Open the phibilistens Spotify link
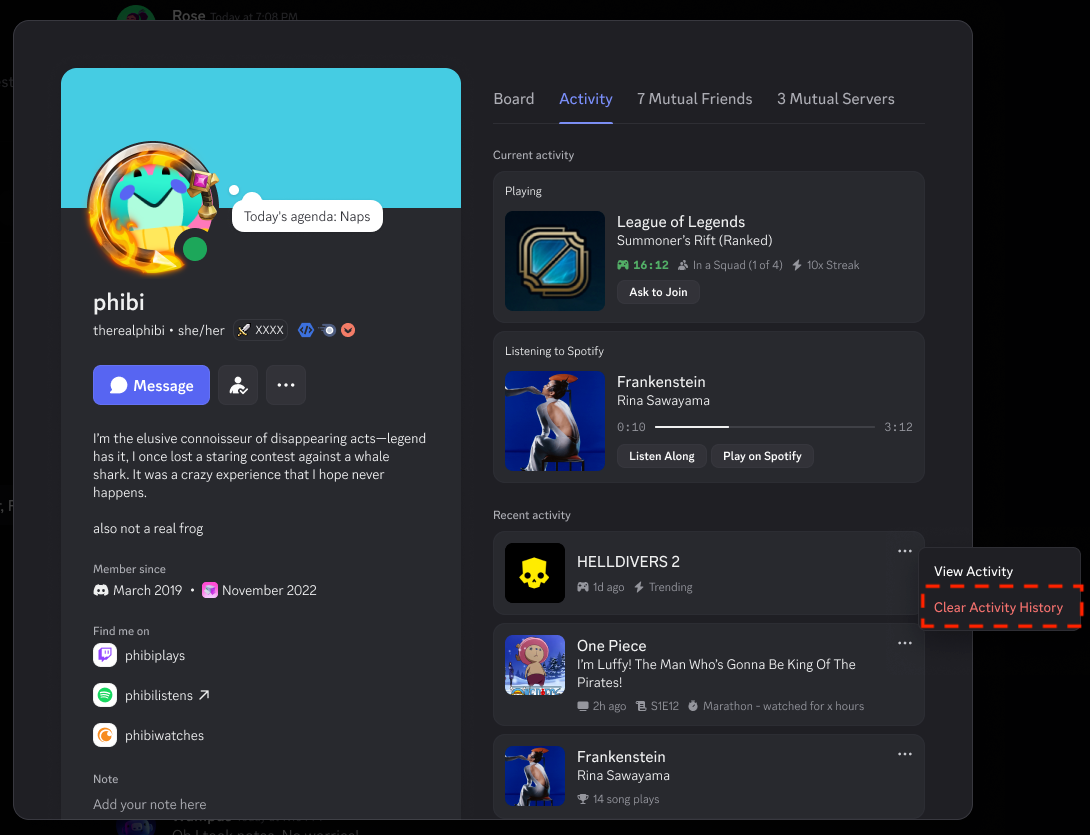1090x835 pixels. 159,695
